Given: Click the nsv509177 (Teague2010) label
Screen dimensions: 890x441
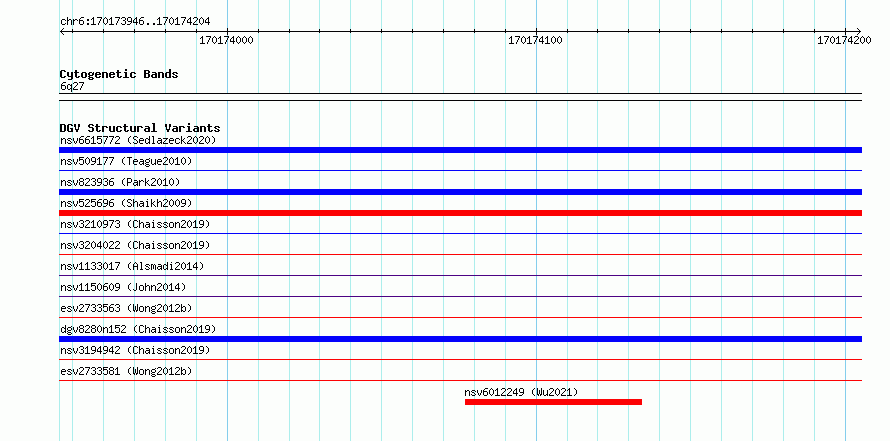Looking at the screenshot, I should point(126,161).
